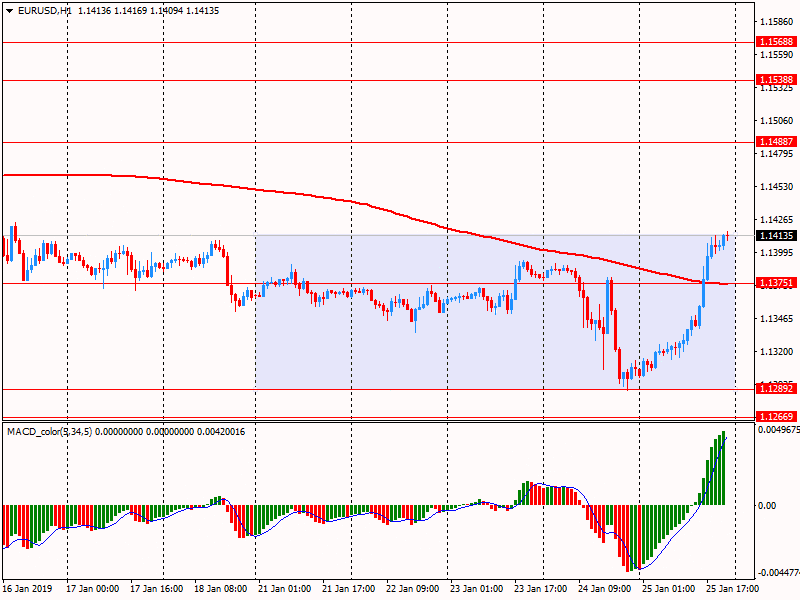Select the 24 Jan 09:00 time label
This screenshot has height=600, width=800.
(605, 588)
